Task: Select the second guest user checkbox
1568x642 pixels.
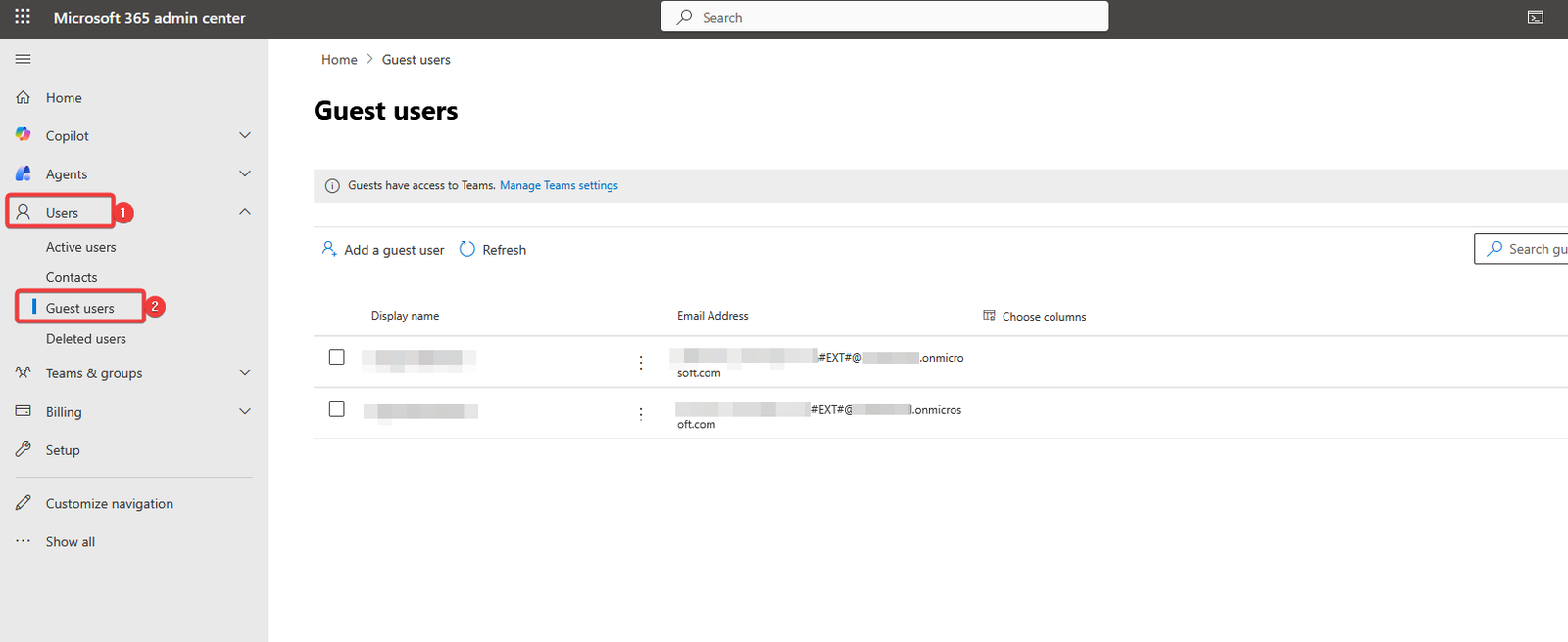Action: tap(337, 409)
